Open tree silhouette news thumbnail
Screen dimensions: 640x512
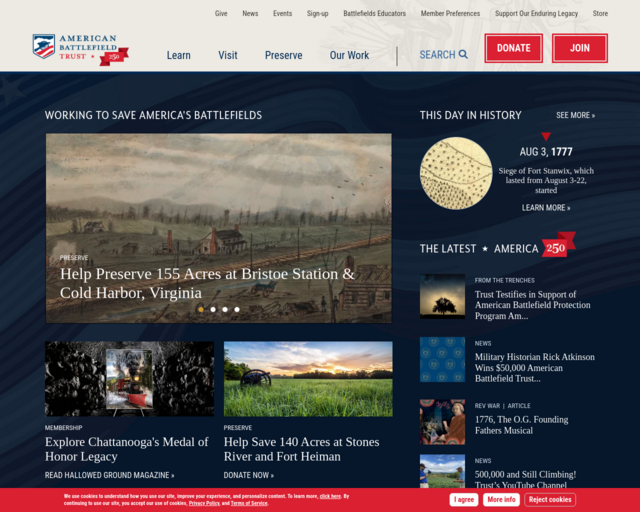[x=442, y=296]
